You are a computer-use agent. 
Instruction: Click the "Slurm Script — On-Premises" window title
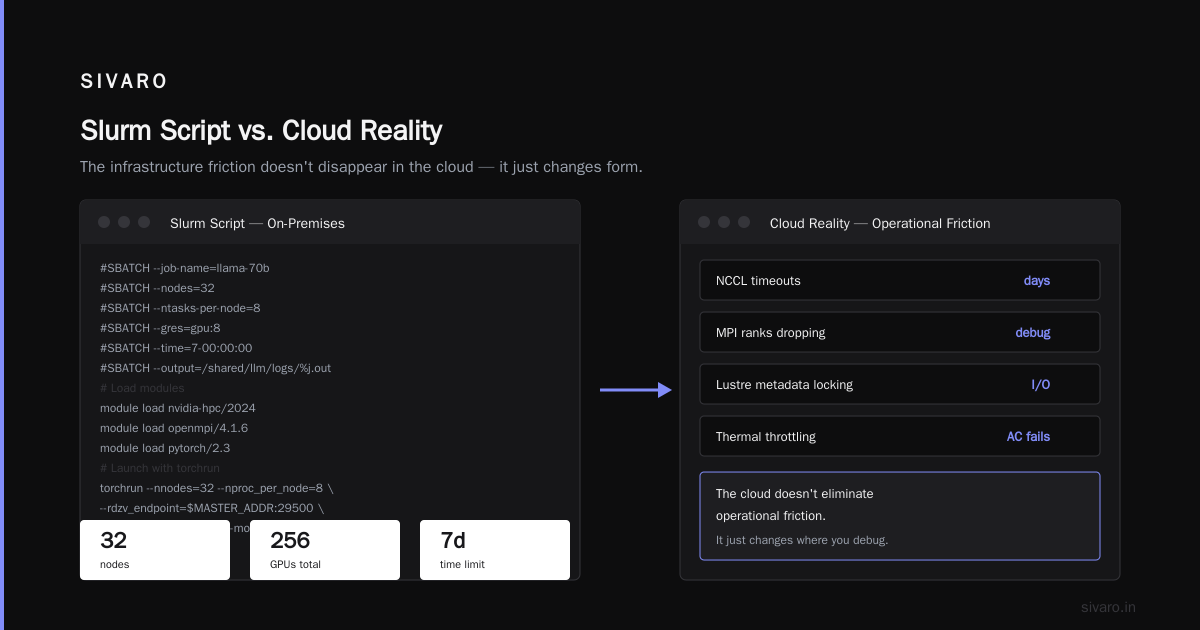coord(257,223)
